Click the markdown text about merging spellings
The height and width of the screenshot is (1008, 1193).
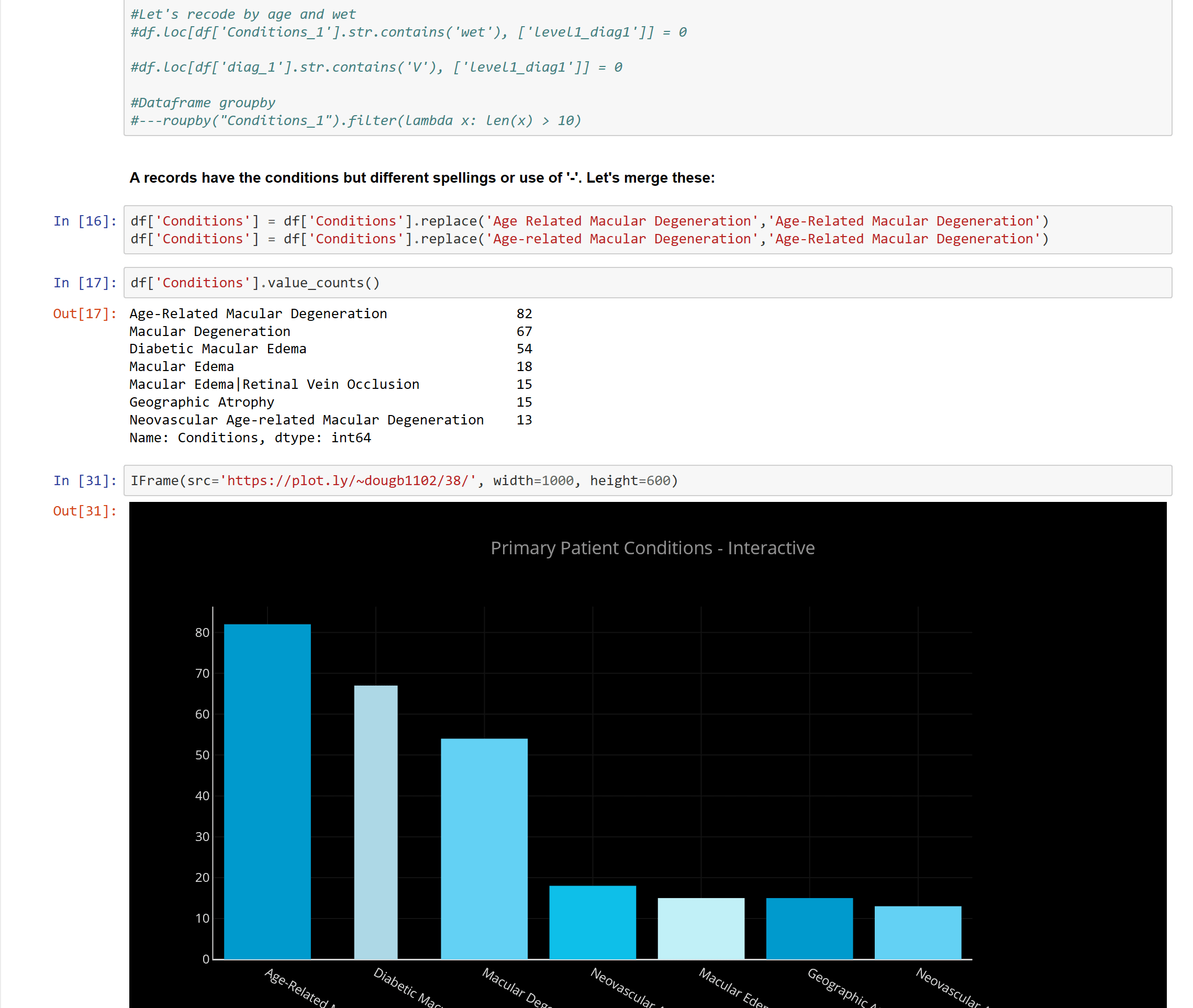click(x=422, y=178)
